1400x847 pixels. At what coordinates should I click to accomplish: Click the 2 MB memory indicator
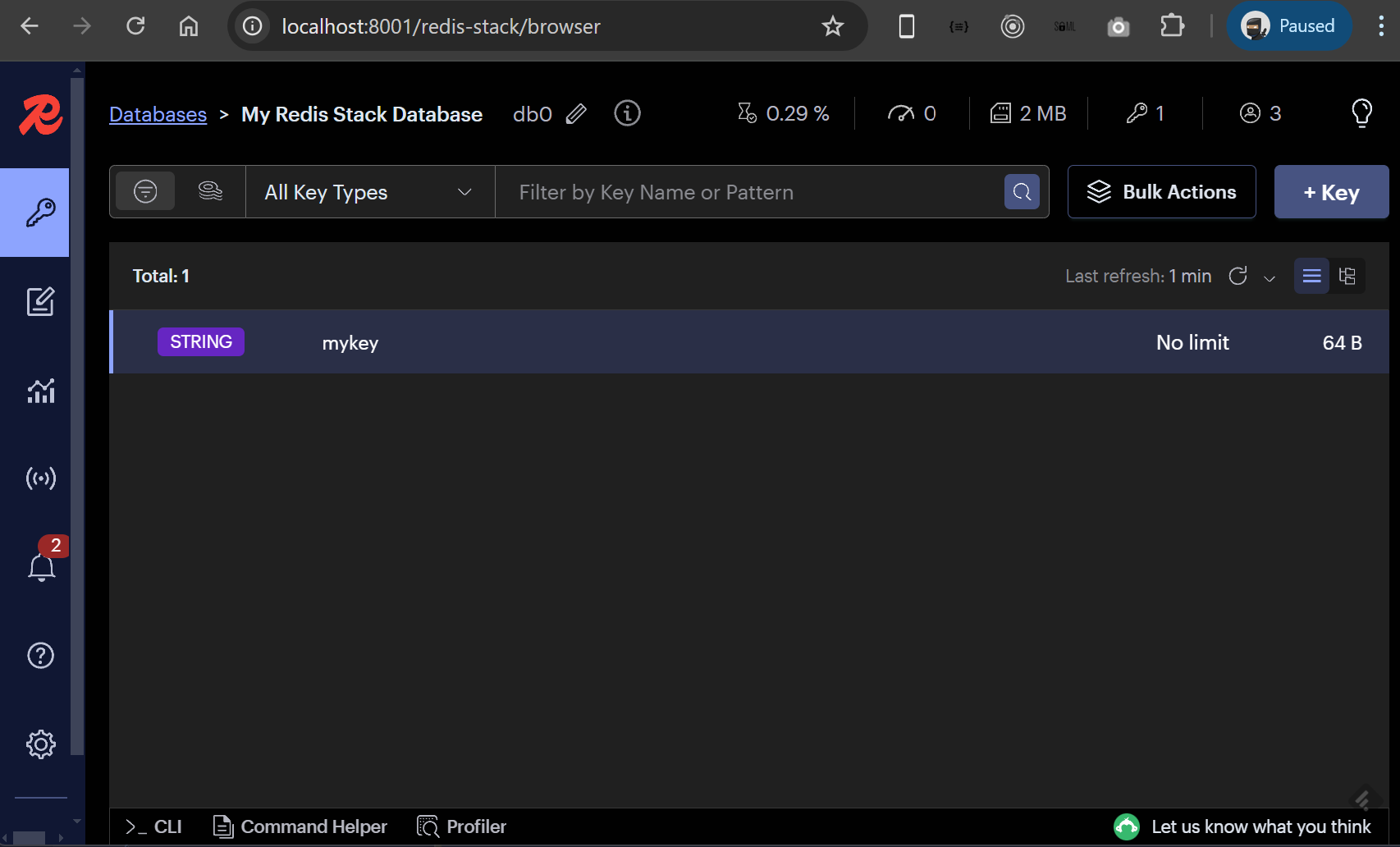click(1027, 113)
